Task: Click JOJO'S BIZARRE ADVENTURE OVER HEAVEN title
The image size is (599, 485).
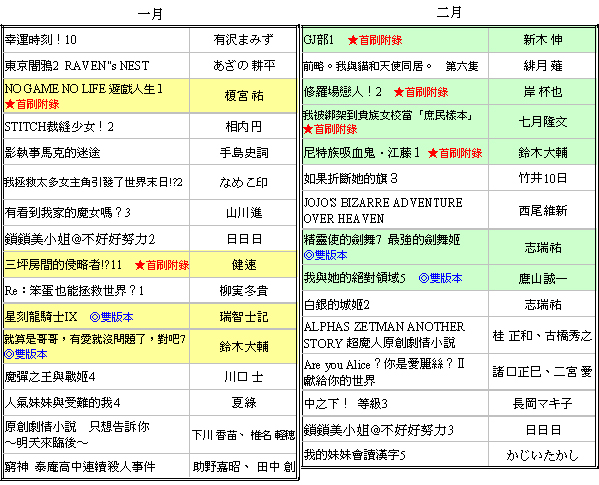Action: (383, 210)
